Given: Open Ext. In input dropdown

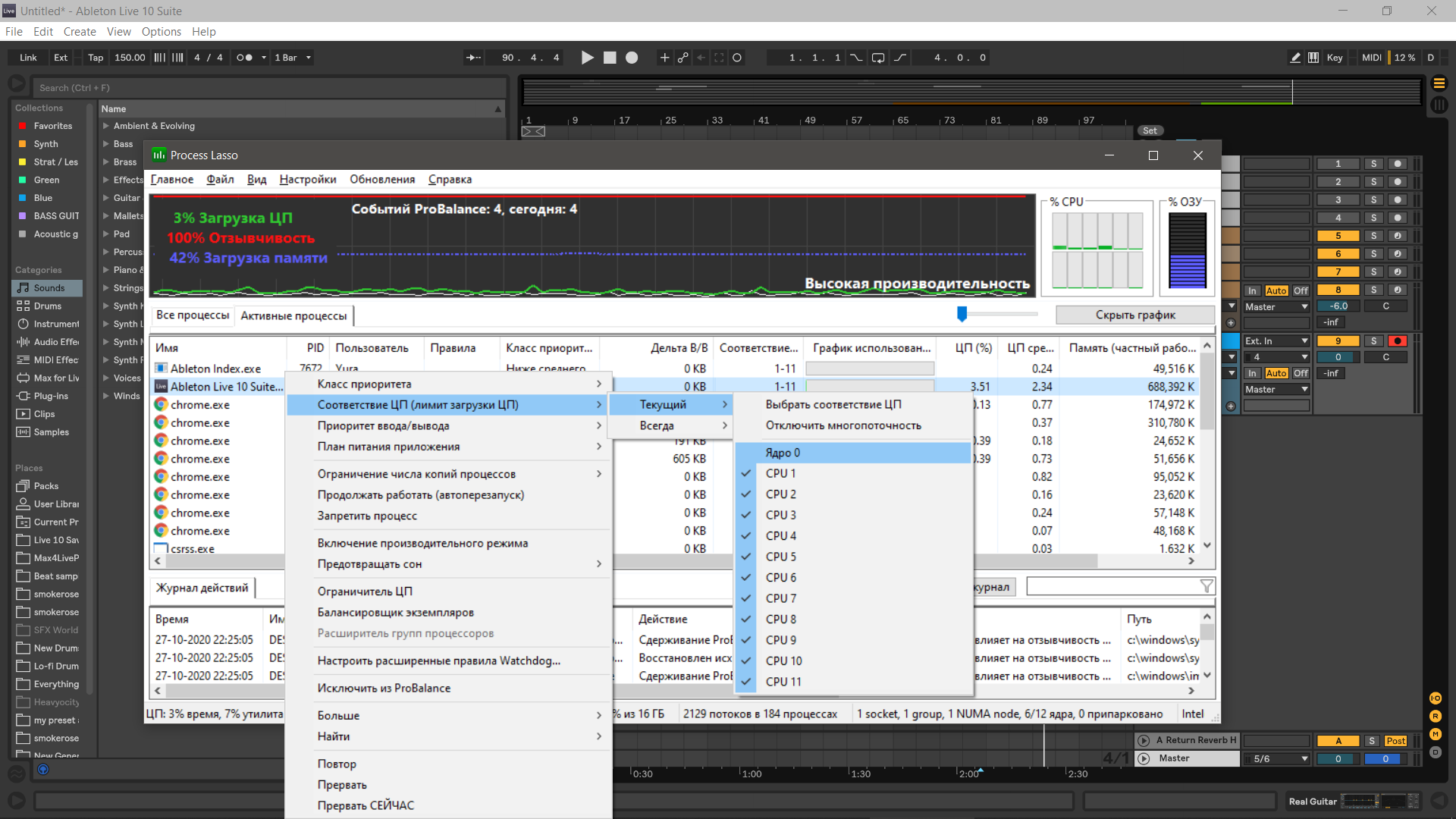Looking at the screenshot, I should click(1277, 341).
